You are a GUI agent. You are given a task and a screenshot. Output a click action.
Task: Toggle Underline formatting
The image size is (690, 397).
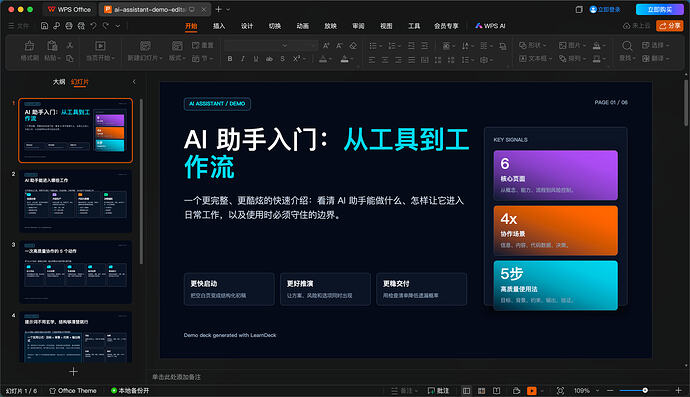click(256, 59)
